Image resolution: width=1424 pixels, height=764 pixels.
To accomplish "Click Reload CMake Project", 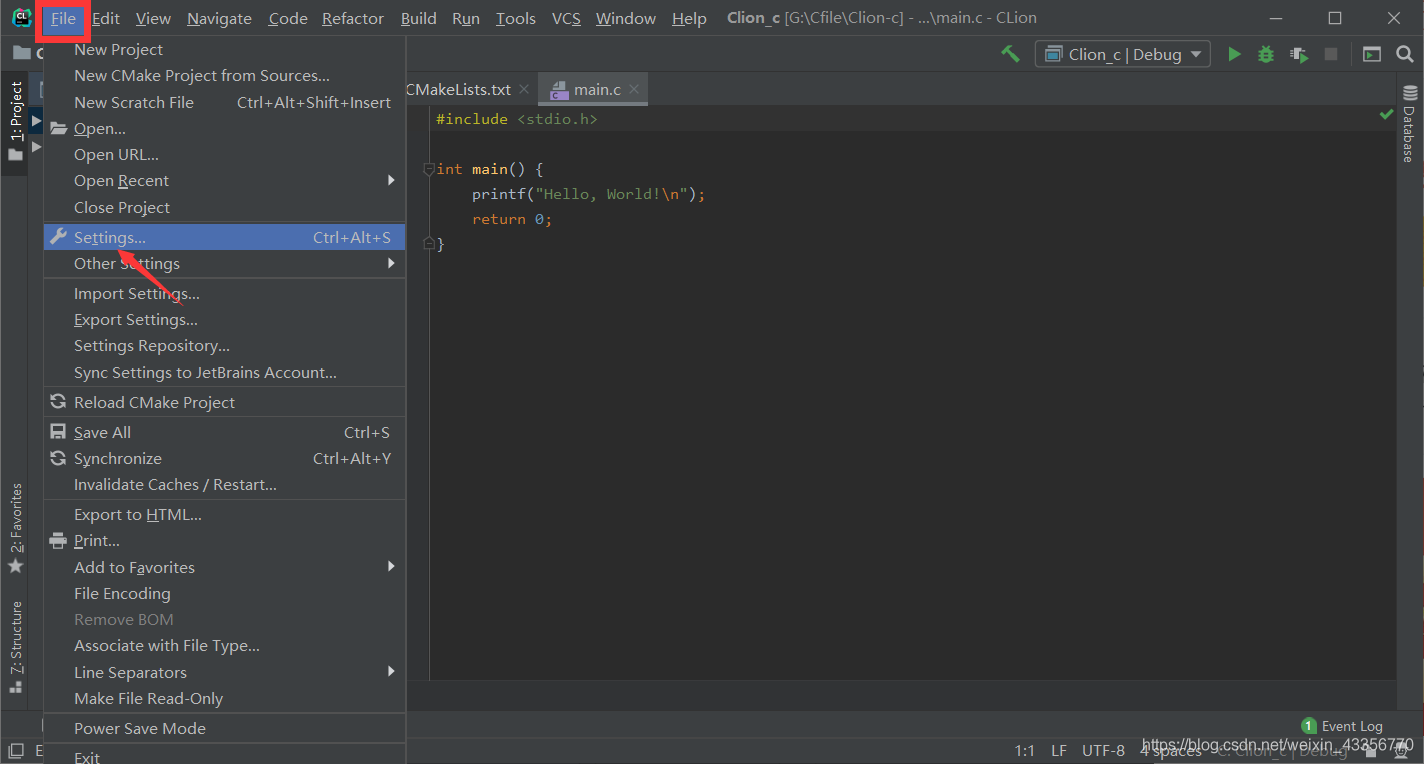I will click(225, 402).
